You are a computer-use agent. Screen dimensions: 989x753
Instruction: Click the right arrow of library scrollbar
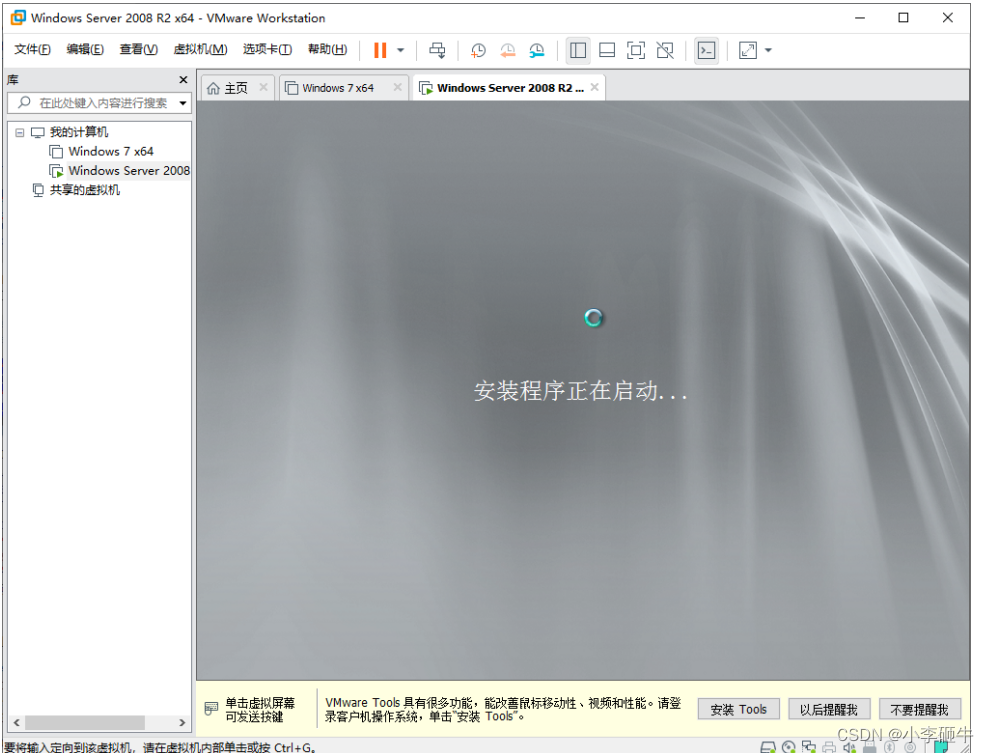[182, 723]
